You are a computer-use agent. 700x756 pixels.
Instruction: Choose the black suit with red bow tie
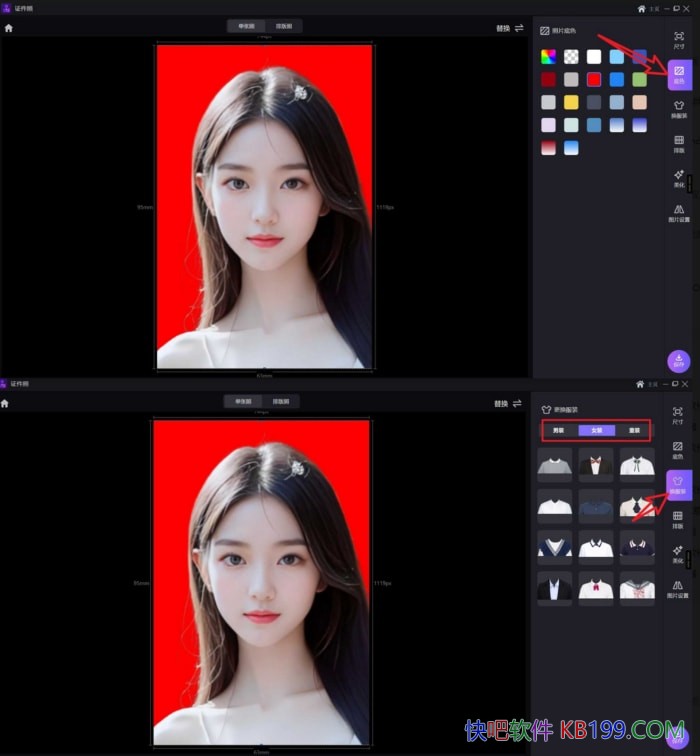(x=596, y=465)
